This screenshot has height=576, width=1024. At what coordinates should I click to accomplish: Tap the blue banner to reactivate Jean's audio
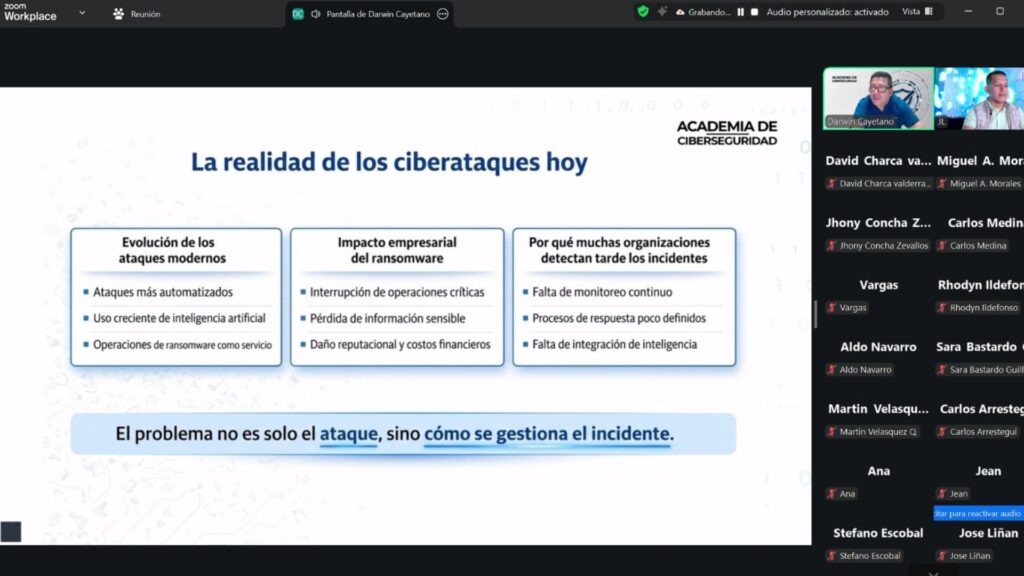[978, 513]
